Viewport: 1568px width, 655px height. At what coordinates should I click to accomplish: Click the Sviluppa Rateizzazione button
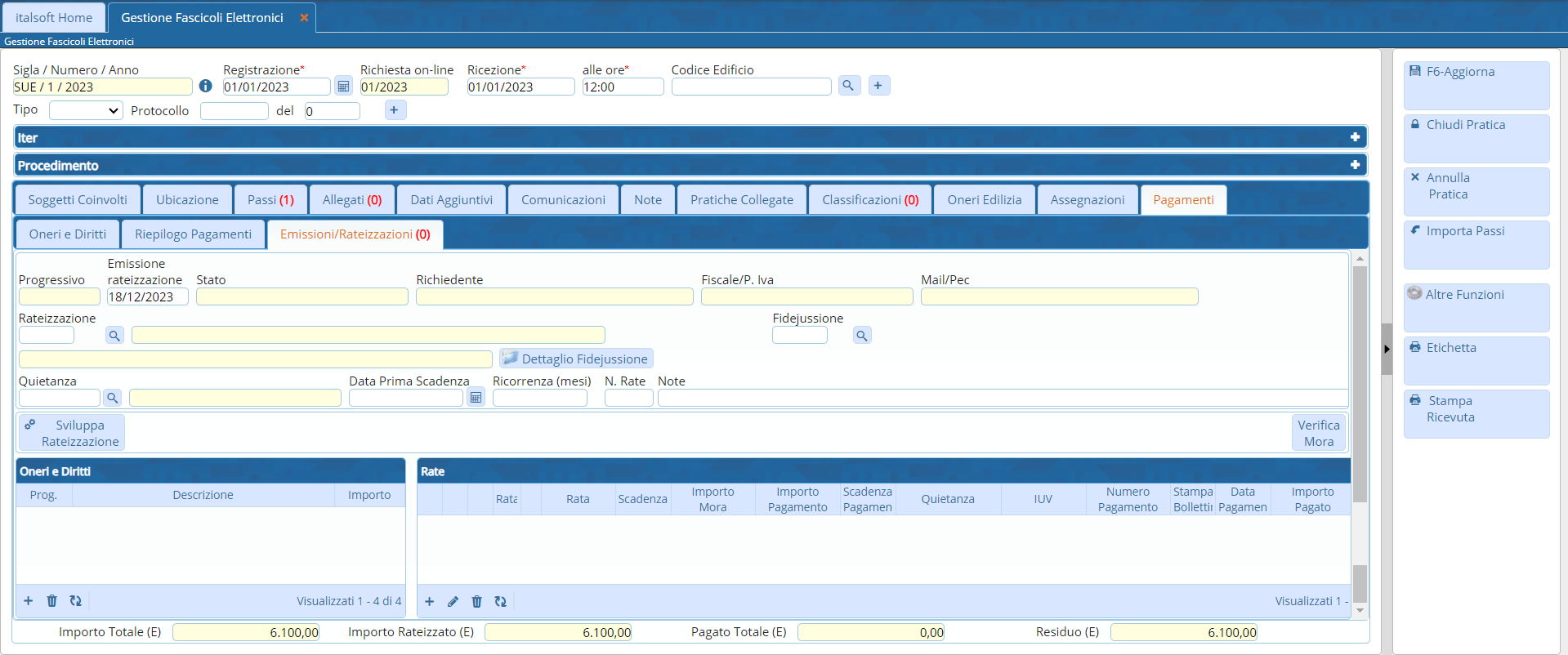click(x=72, y=433)
